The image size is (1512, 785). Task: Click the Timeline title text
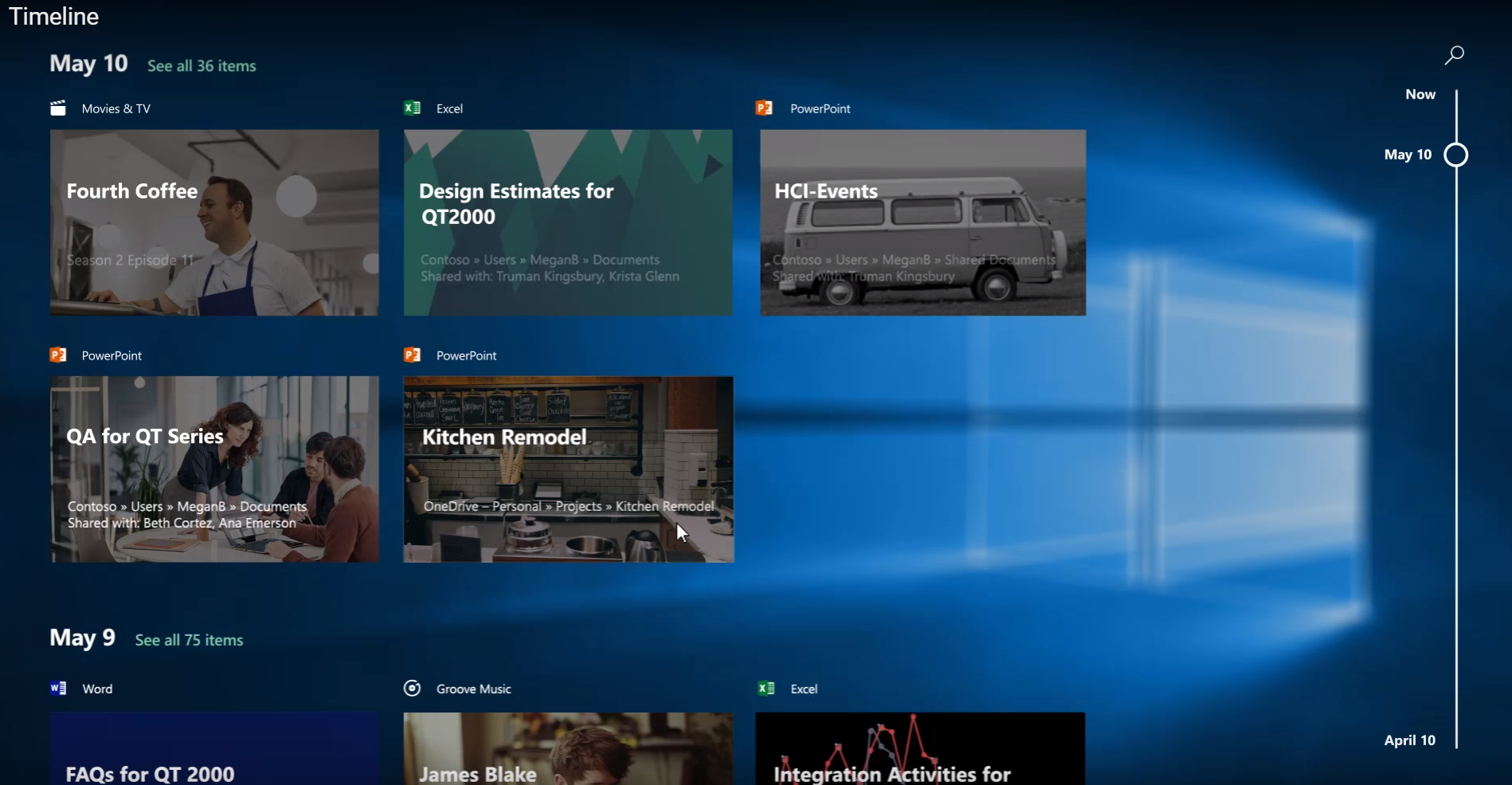[53, 16]
